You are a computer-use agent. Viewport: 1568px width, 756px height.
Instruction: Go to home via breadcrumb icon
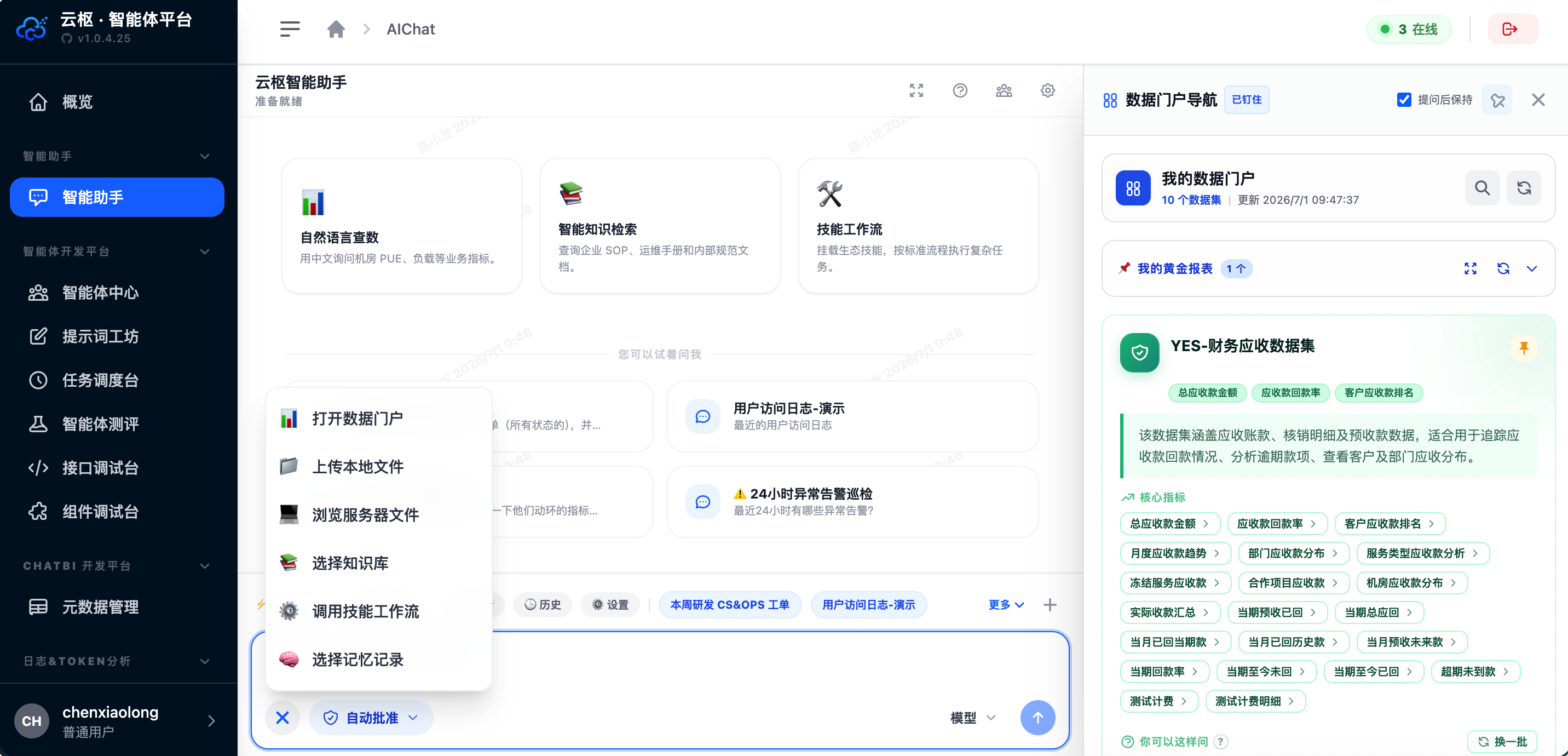pos(336,28)
